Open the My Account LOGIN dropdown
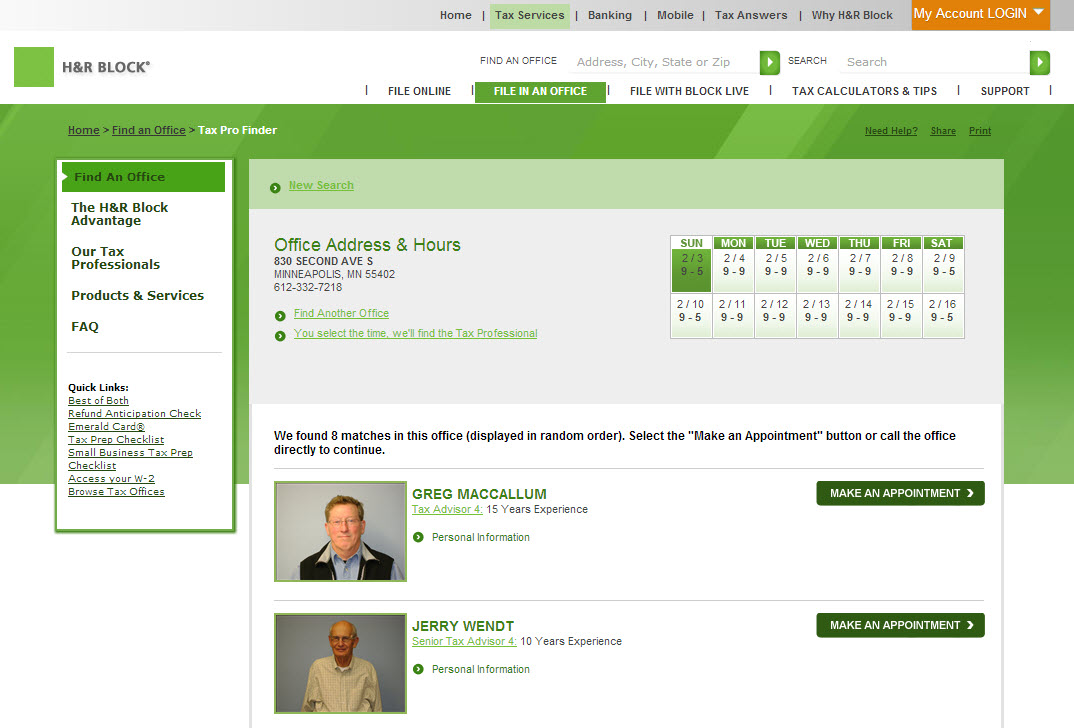 980,14
